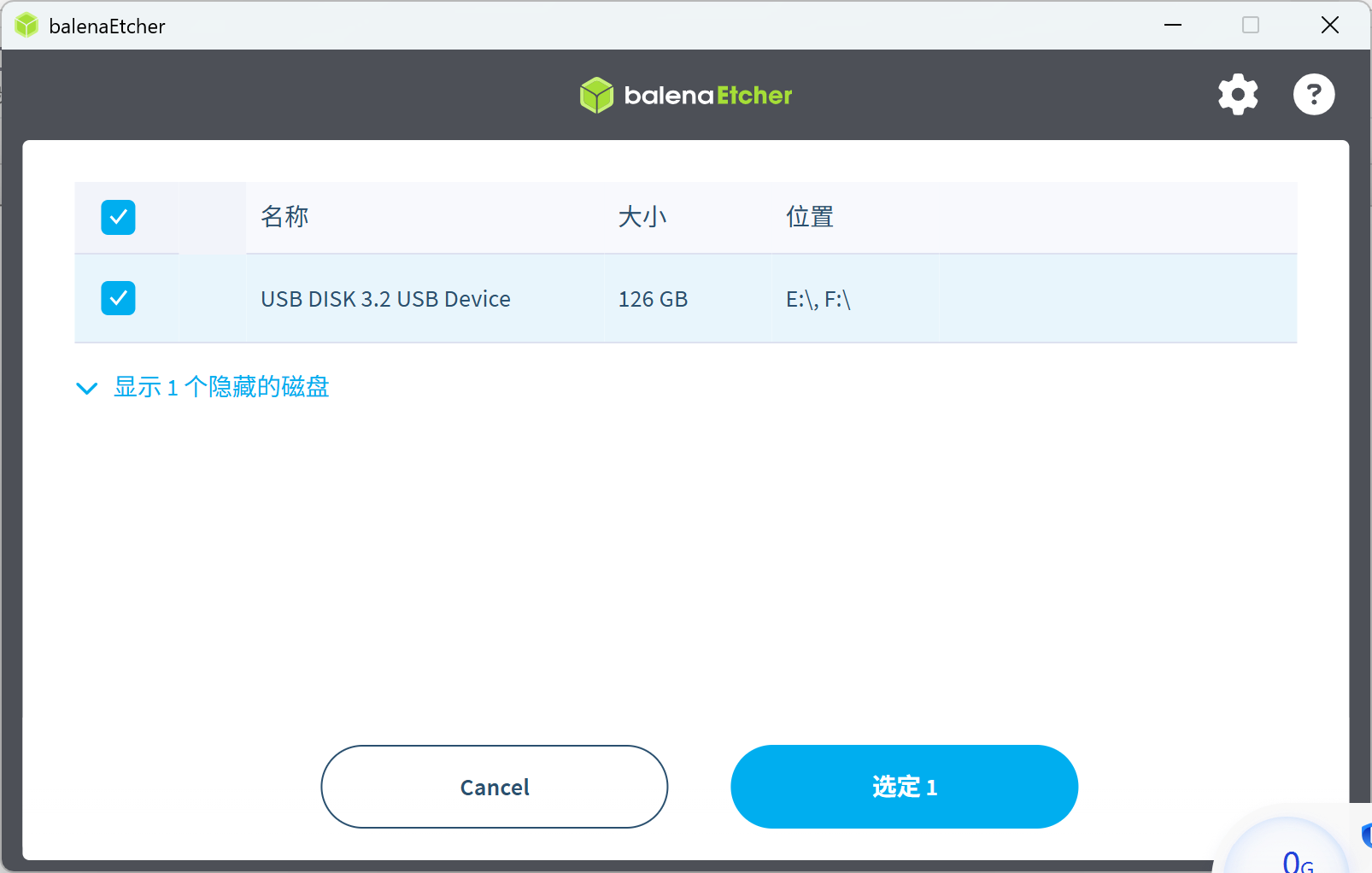This screenshot has height=873, width=1372.
Task: Click the gear icon next to the help icon
Action: 1237,94
